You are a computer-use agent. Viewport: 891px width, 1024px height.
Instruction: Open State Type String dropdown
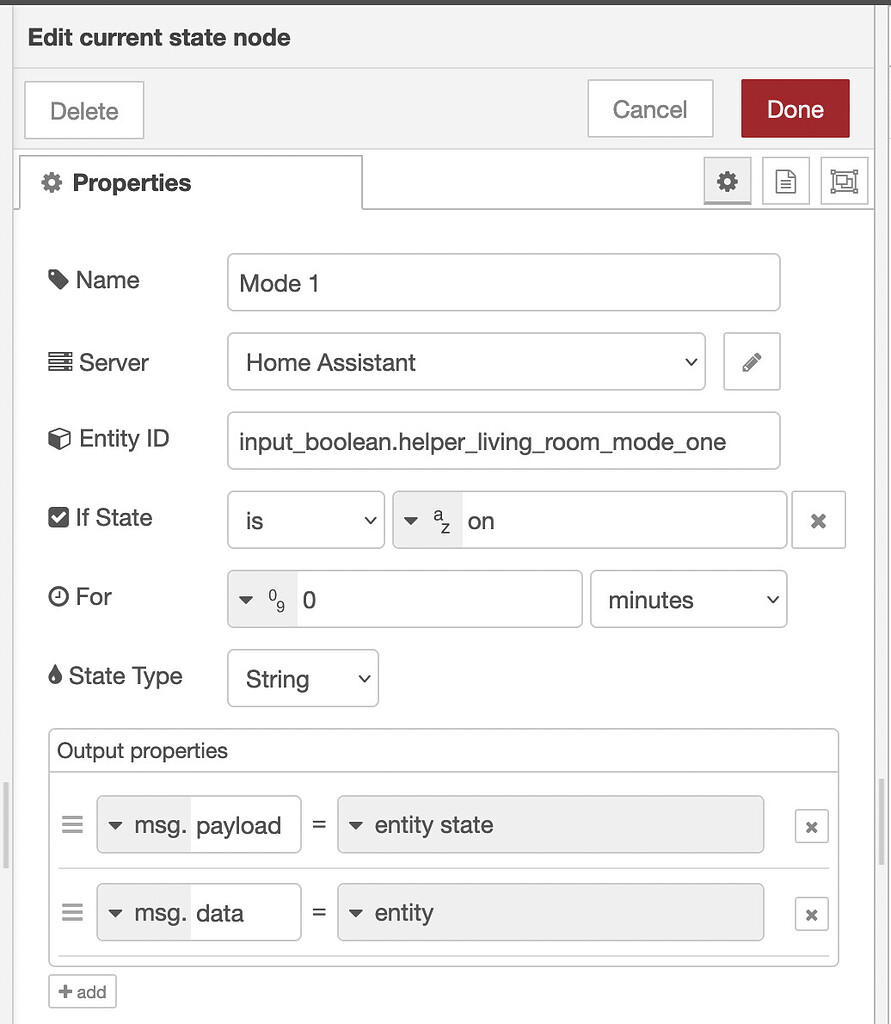[303, 679]
